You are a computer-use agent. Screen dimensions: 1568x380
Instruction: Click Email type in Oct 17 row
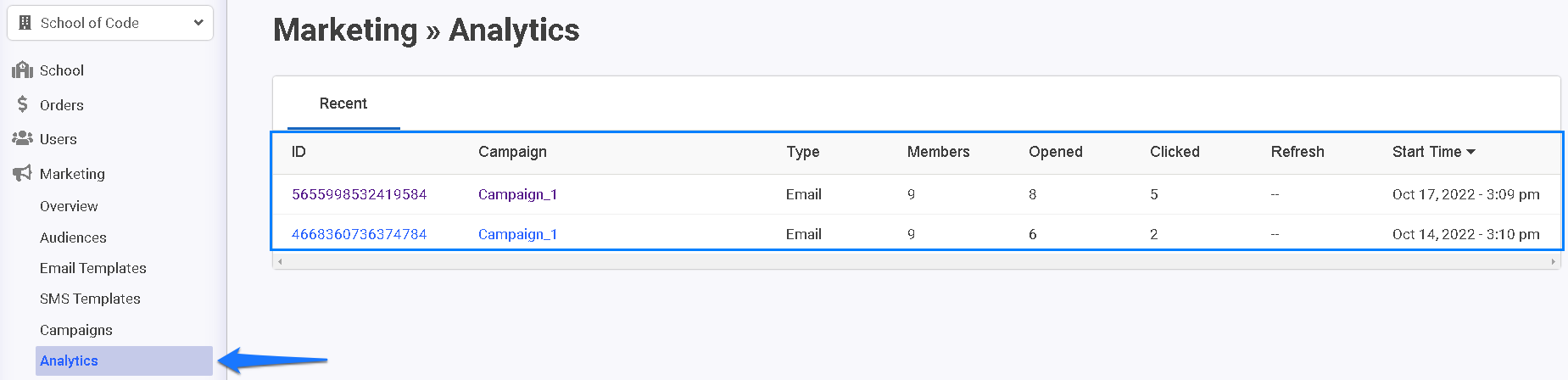[x=803, y=194]
